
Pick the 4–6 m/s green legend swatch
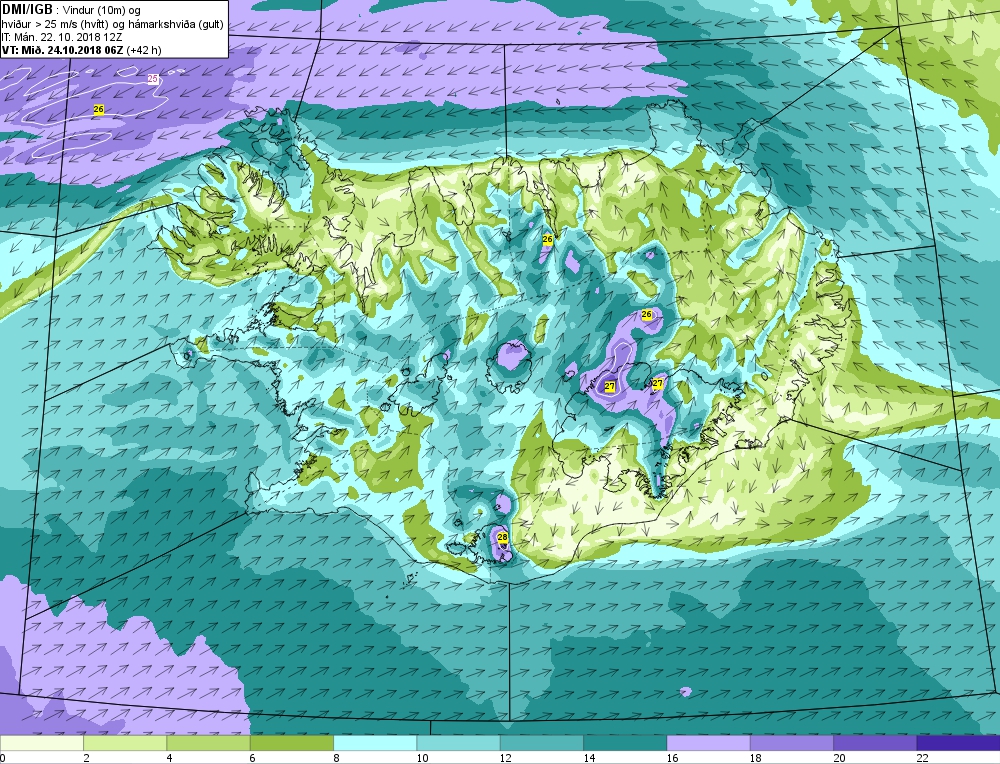click(x=209, y=743)
